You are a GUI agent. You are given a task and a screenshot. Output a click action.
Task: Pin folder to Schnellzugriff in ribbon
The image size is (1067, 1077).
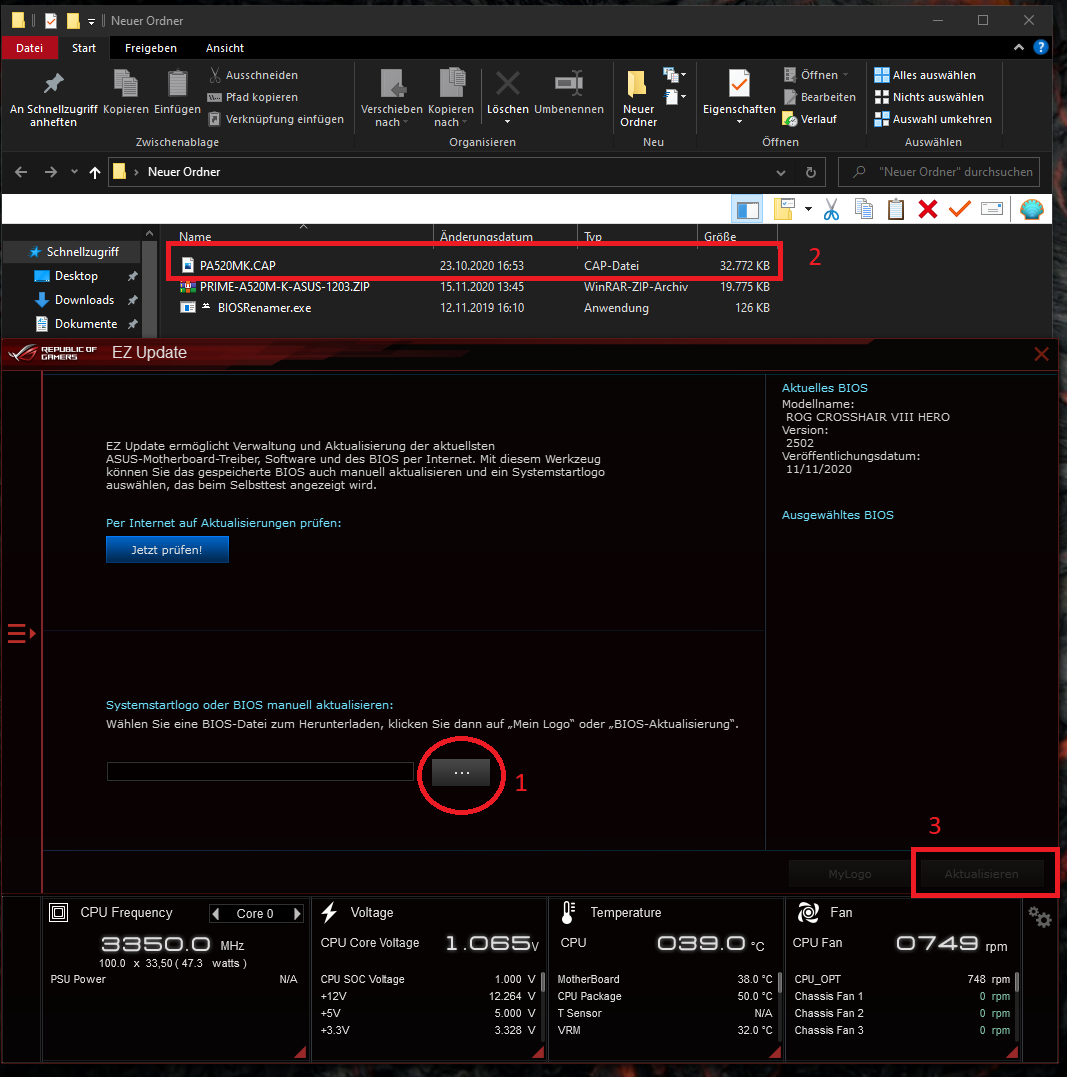tap(53, 100)
